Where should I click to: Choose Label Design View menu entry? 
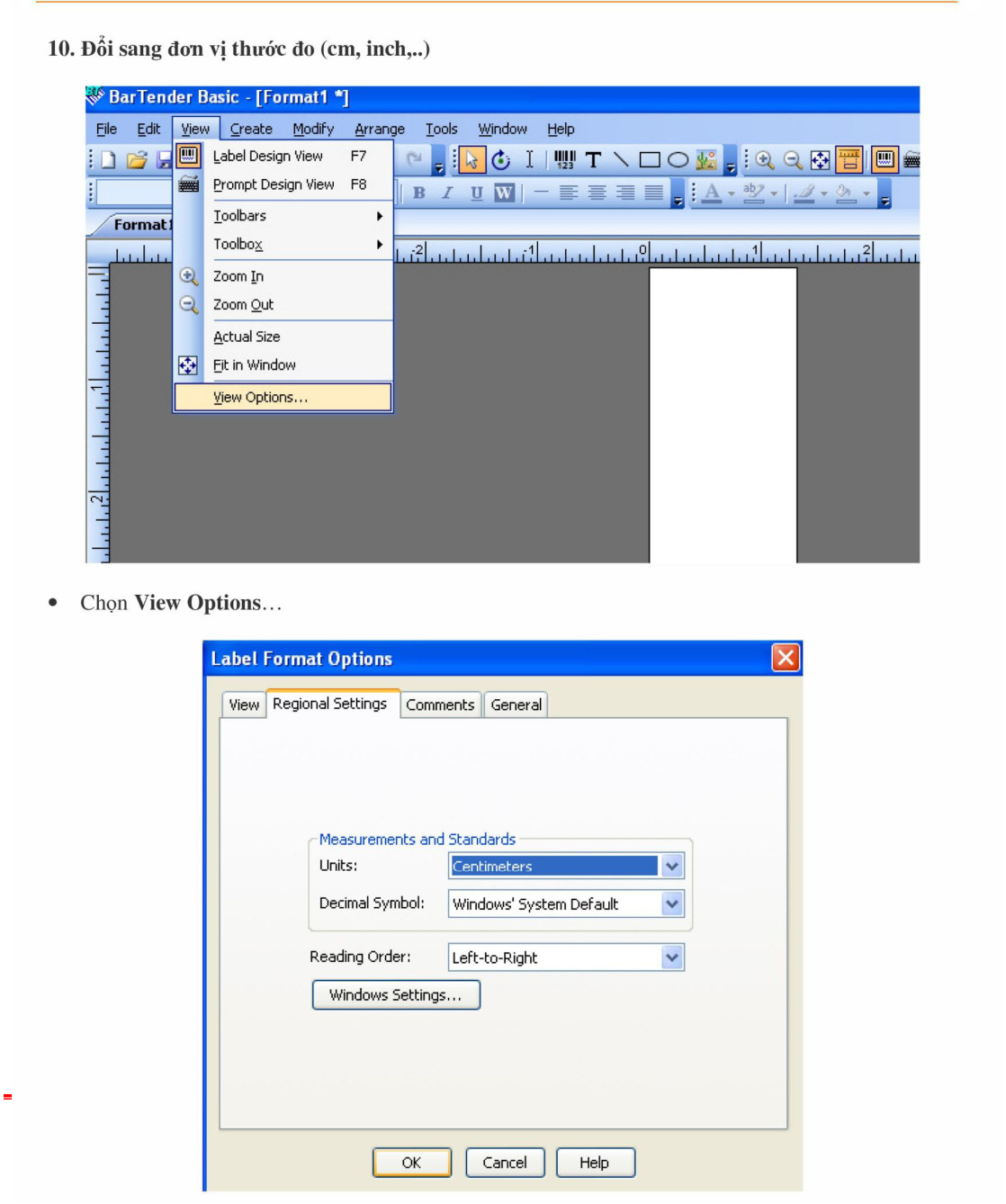click(284, 156)
